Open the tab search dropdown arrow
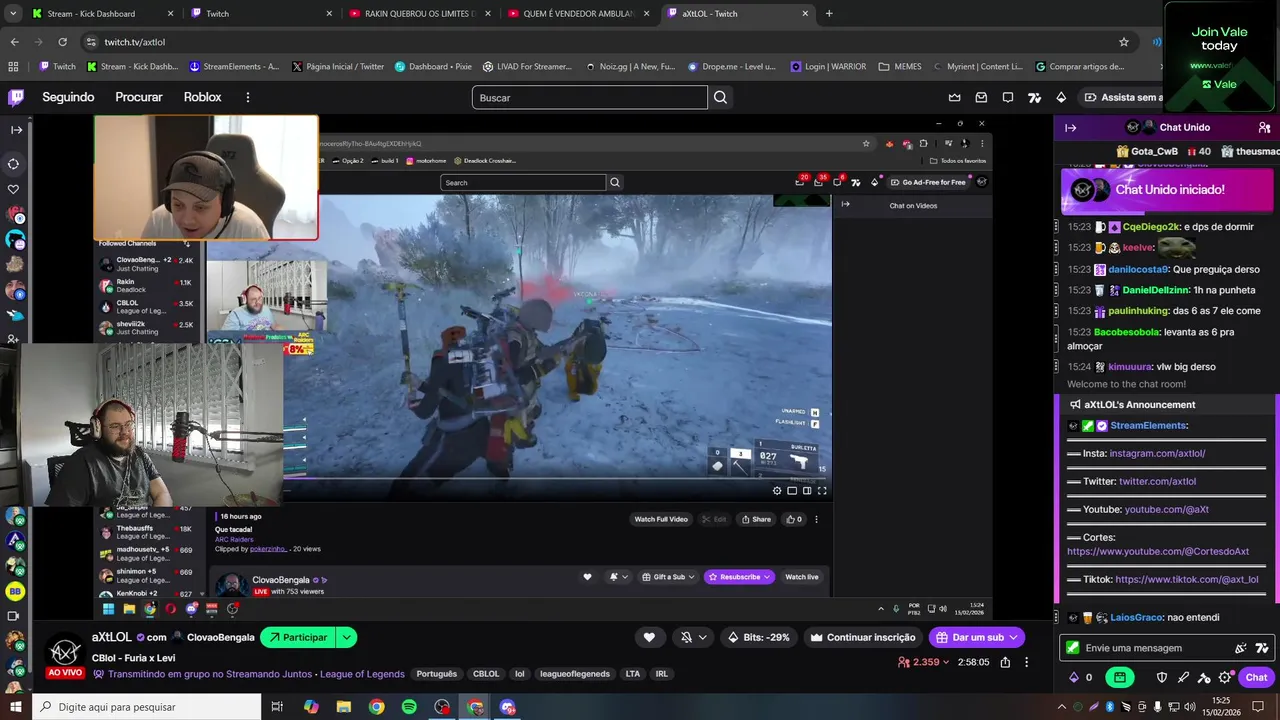This screenshot has height=720, width=1280. click(x=13, y=14)
